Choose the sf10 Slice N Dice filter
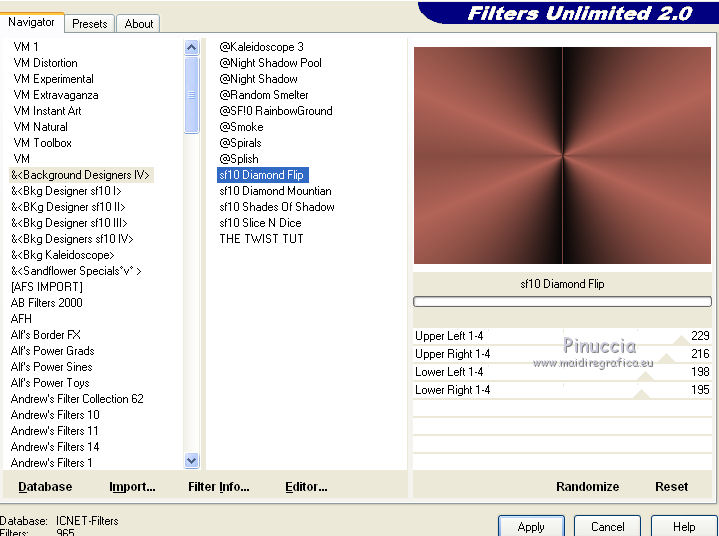This screenshot has height=536, width=719. tap(260, 223)
